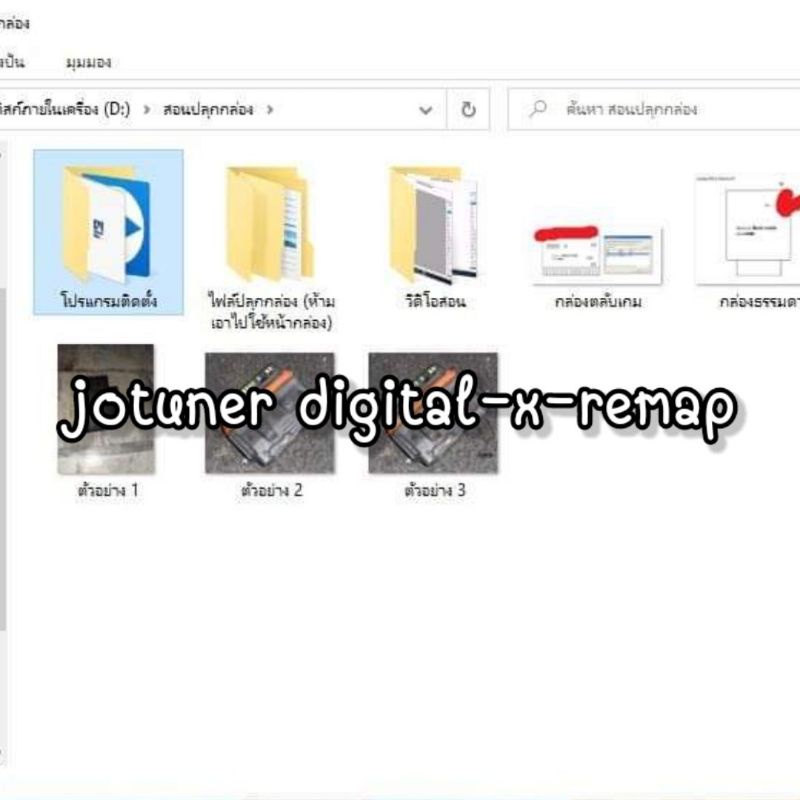800x800 pixels.
Task: Click สอนปลุกกล่อง in the address path
Action: (208, 109)
